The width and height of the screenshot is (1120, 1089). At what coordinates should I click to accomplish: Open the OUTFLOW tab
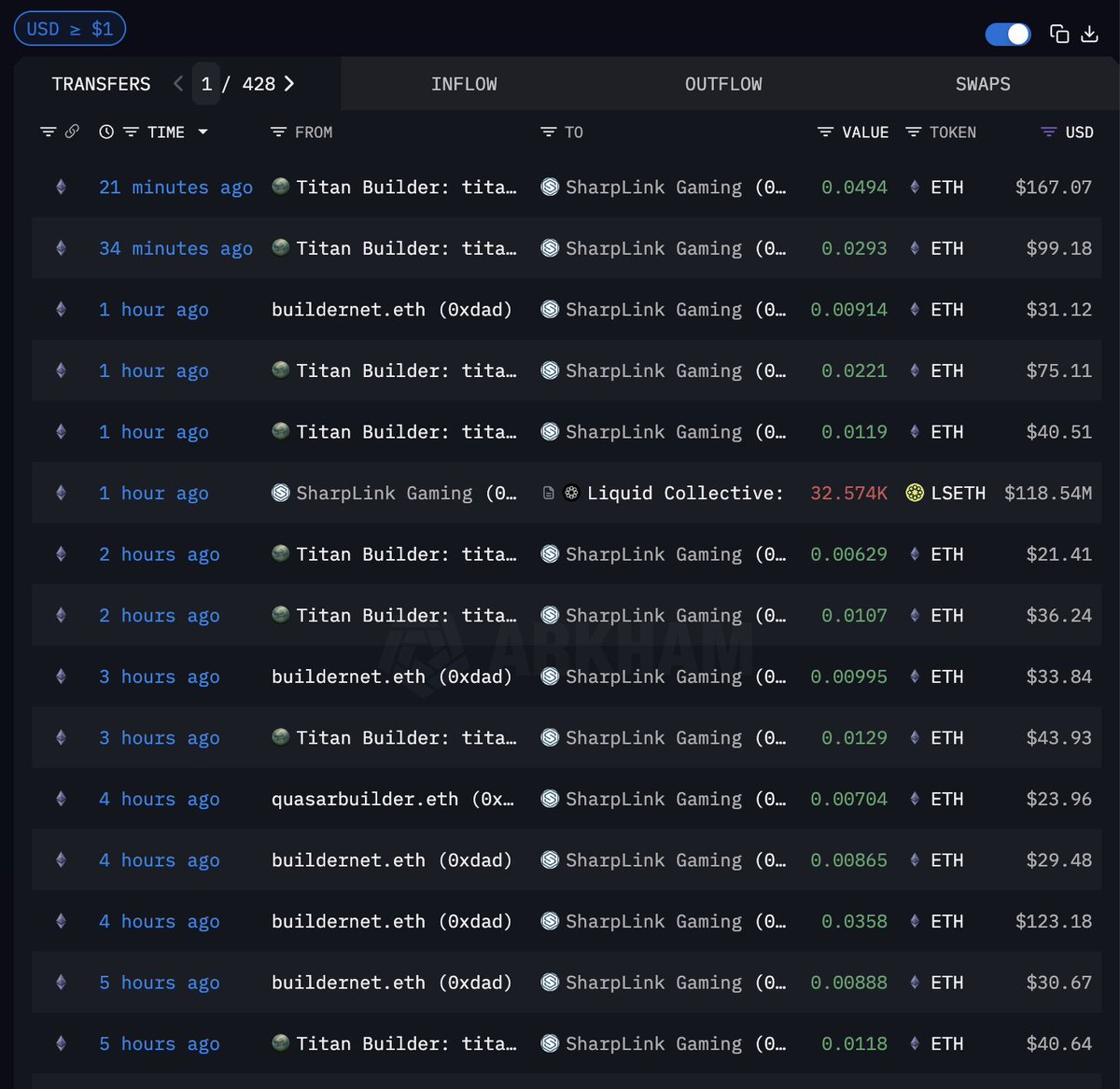tap(723, 84)
